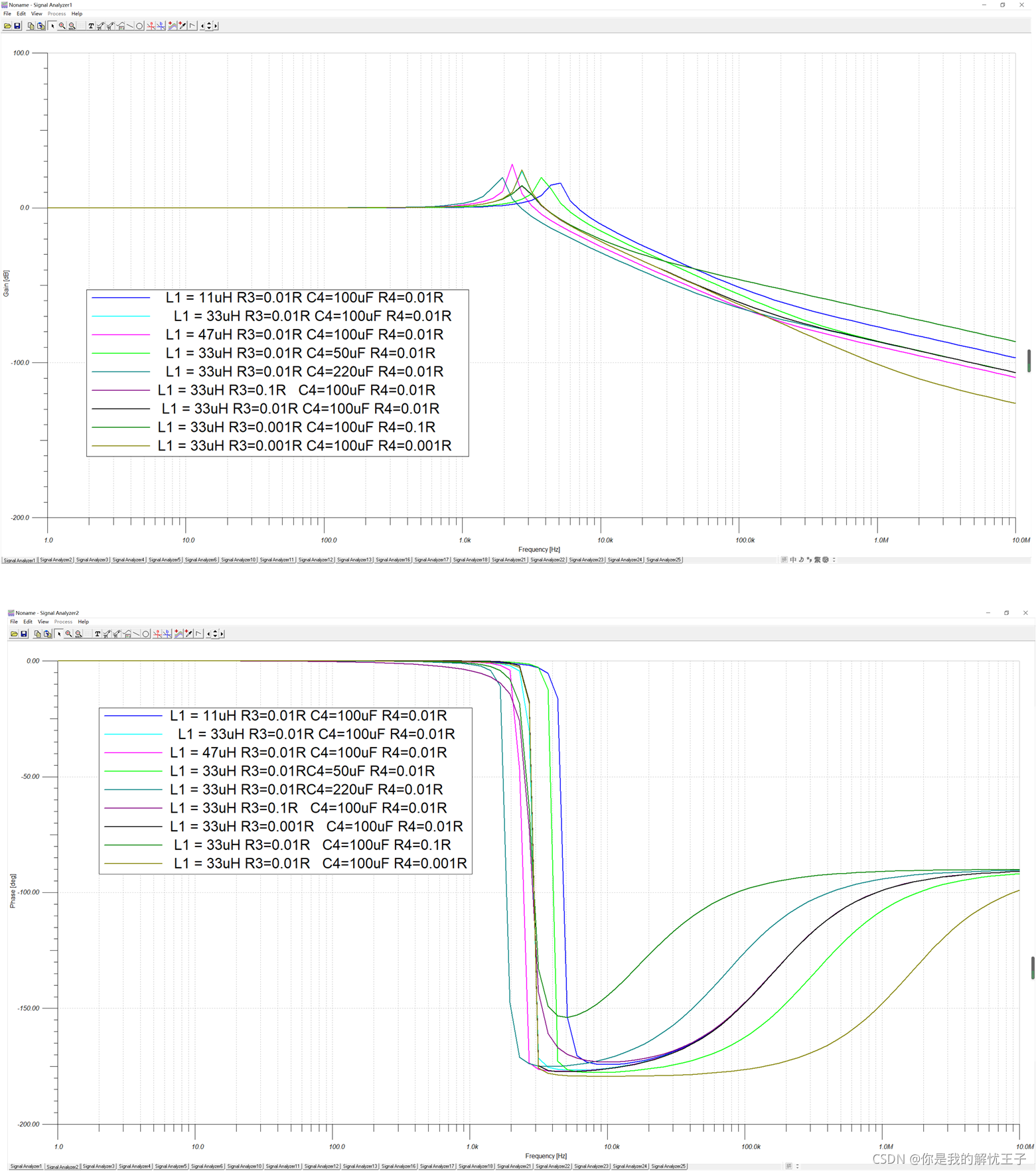Select circle drawing tool in Signal Analyzer2 toolbar
The height and width of the screenshot is (1171, 1036).
[145, 634]
